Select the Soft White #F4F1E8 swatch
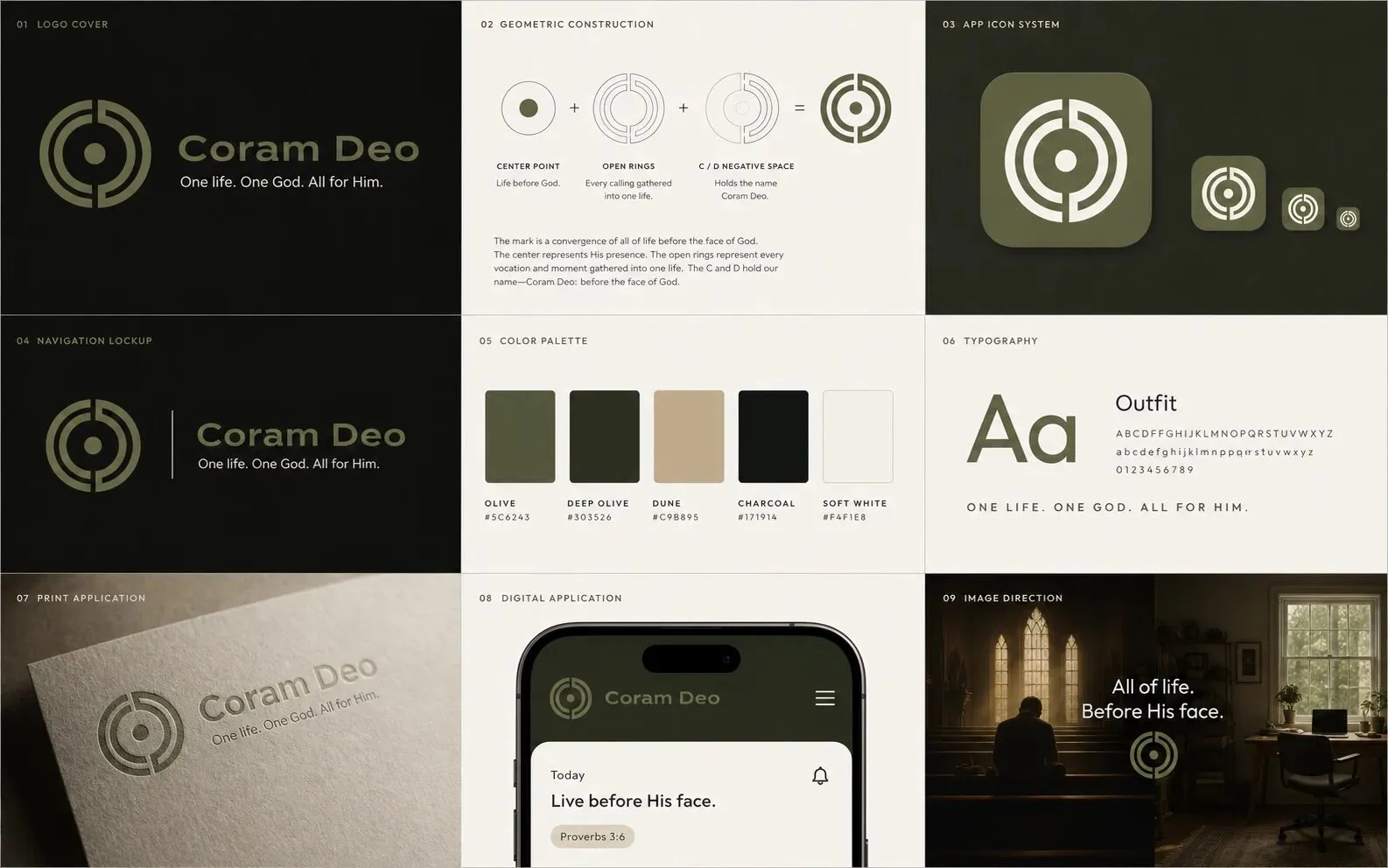 (858, 437)
